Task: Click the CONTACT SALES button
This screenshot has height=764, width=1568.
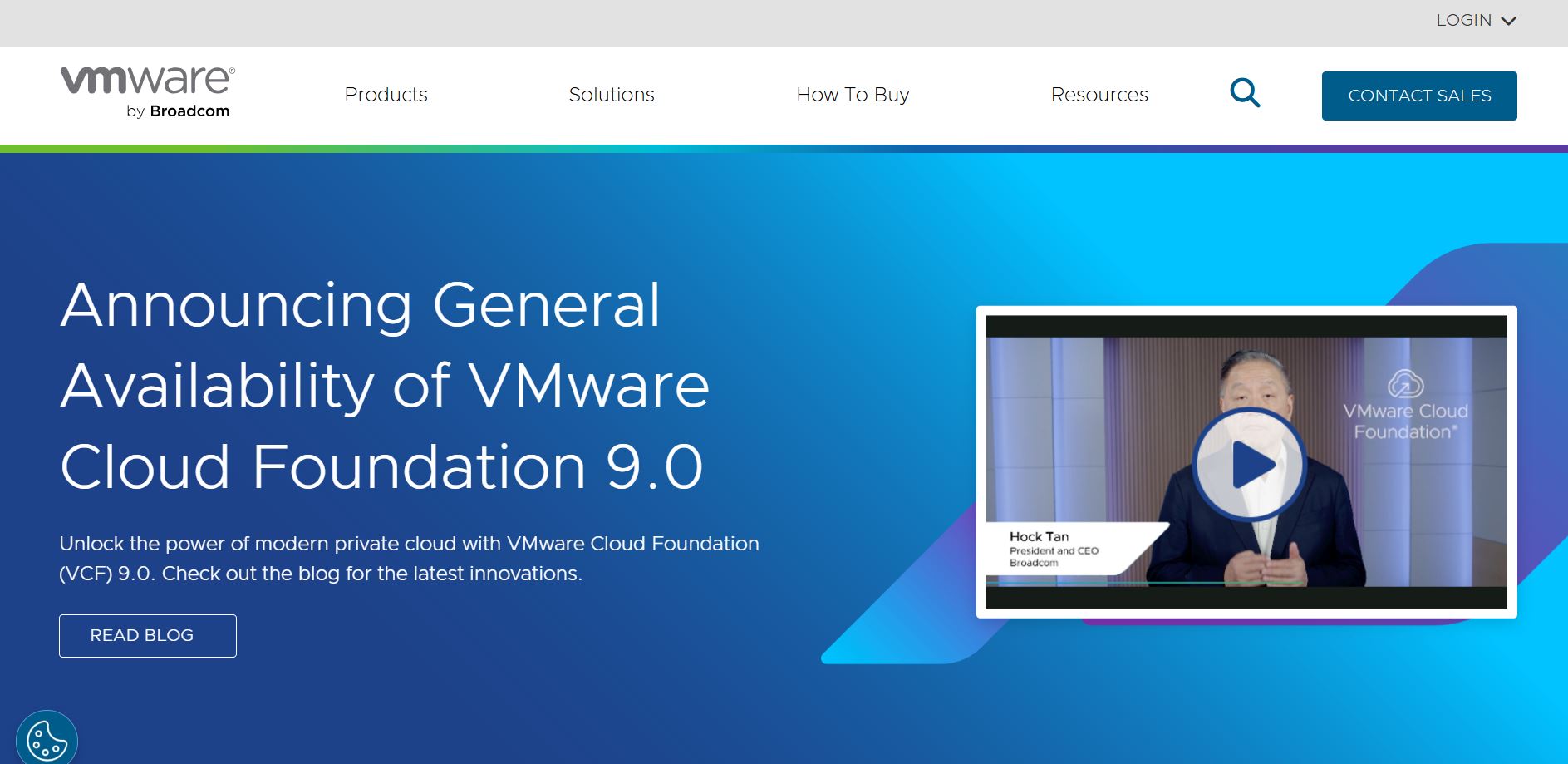Action: click(1419, 96)
